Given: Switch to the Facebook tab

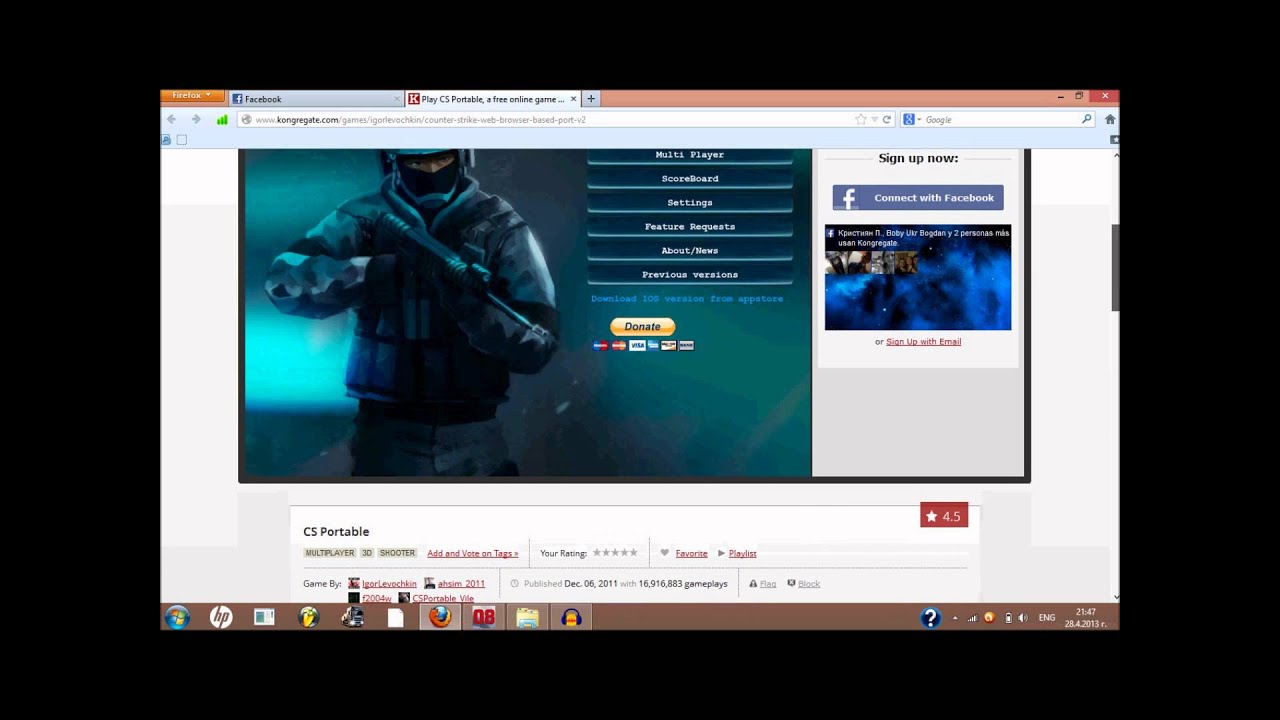Looking at the screenshot, I should 315,99.
